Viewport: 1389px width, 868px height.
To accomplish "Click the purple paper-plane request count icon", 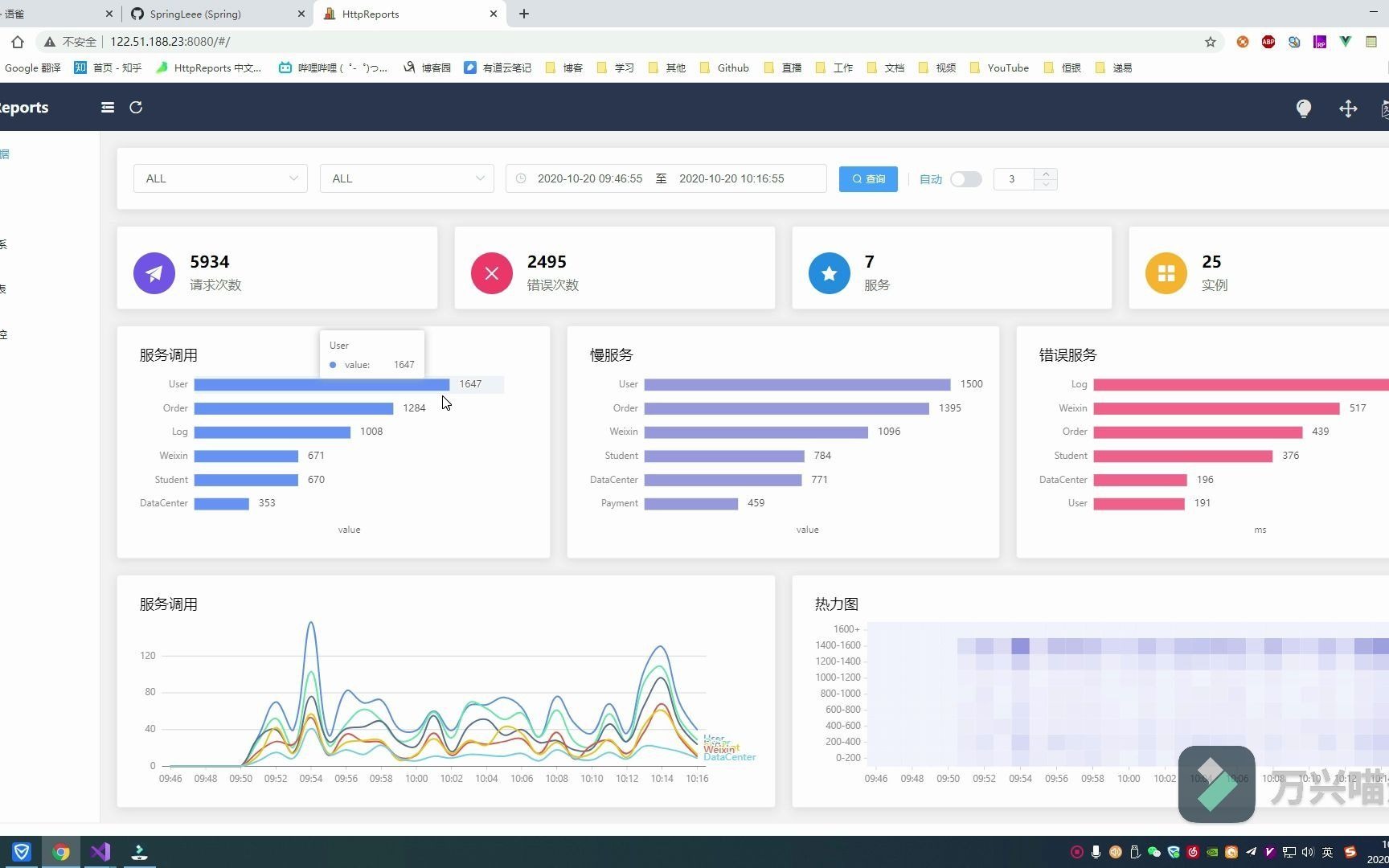I will coord(154,273).
